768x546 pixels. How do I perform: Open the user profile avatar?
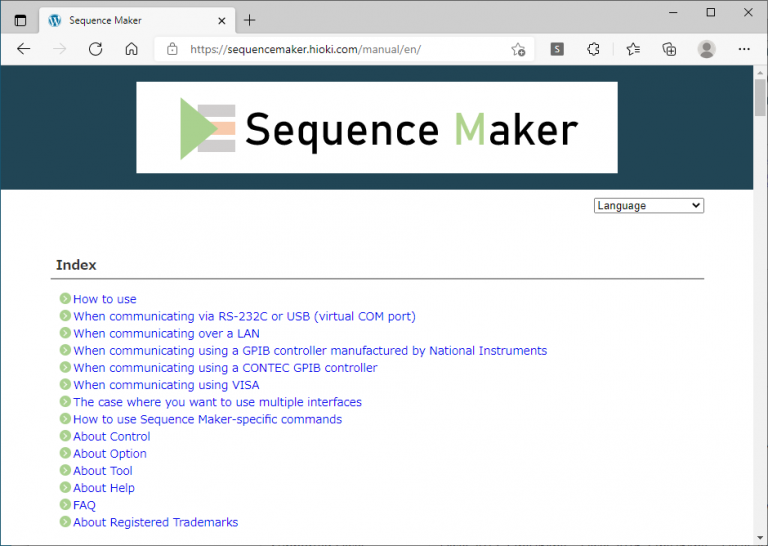[706, 49]
